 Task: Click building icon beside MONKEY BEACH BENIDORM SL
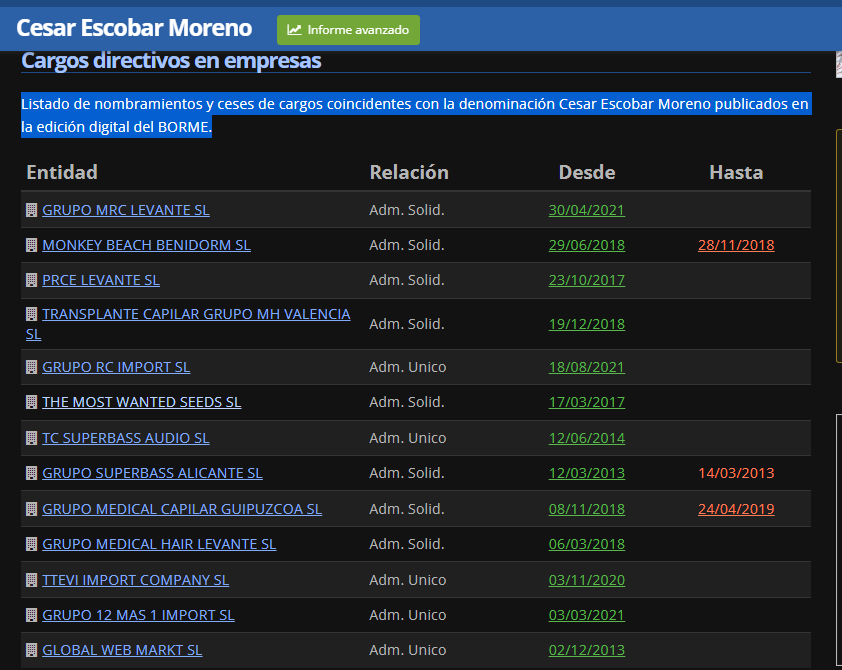32,245
